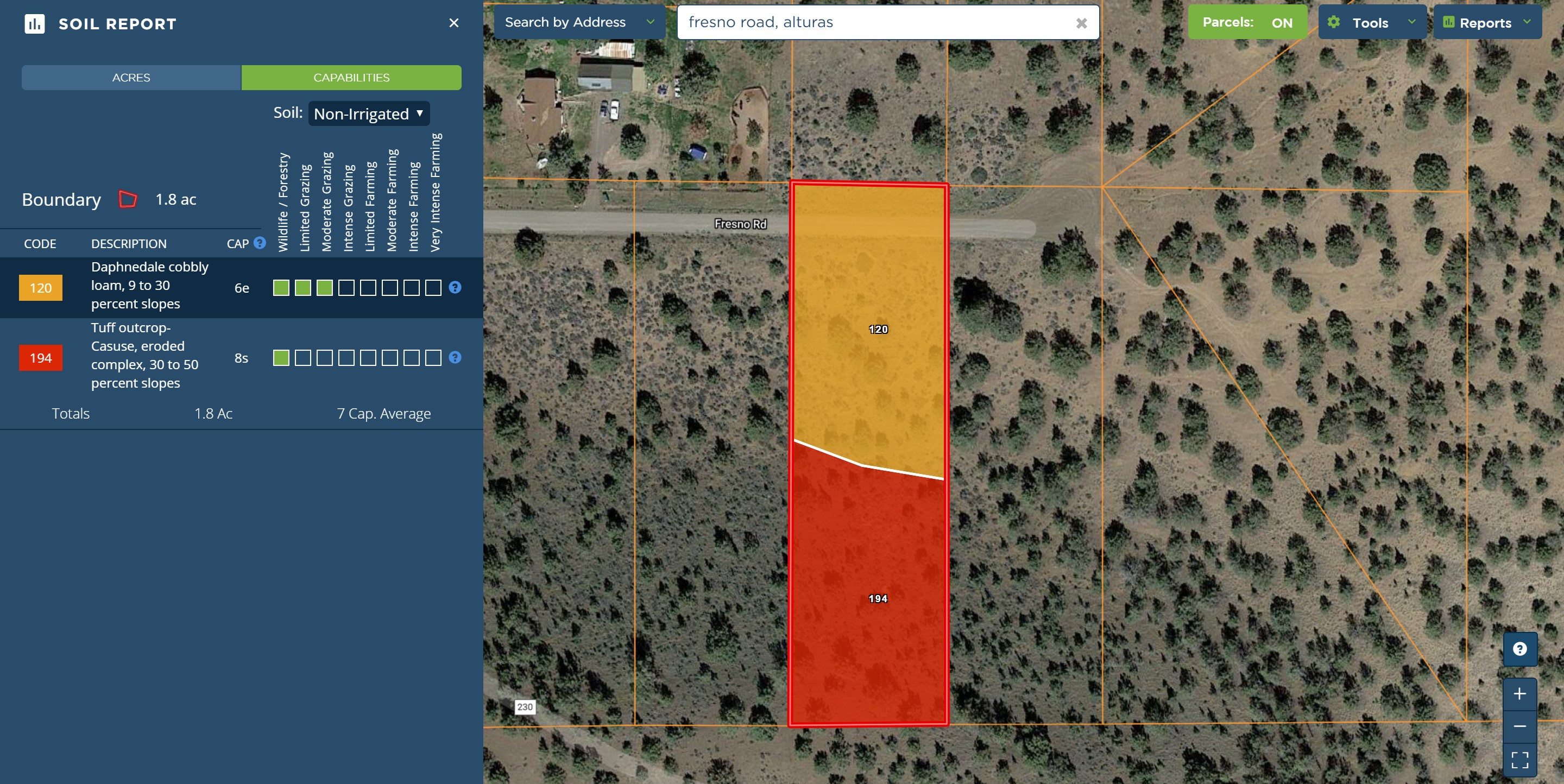The image size is (1564, 784).
Task: Click Wildlife/Forestry box for soil 120
Action: tap(281, 288)
